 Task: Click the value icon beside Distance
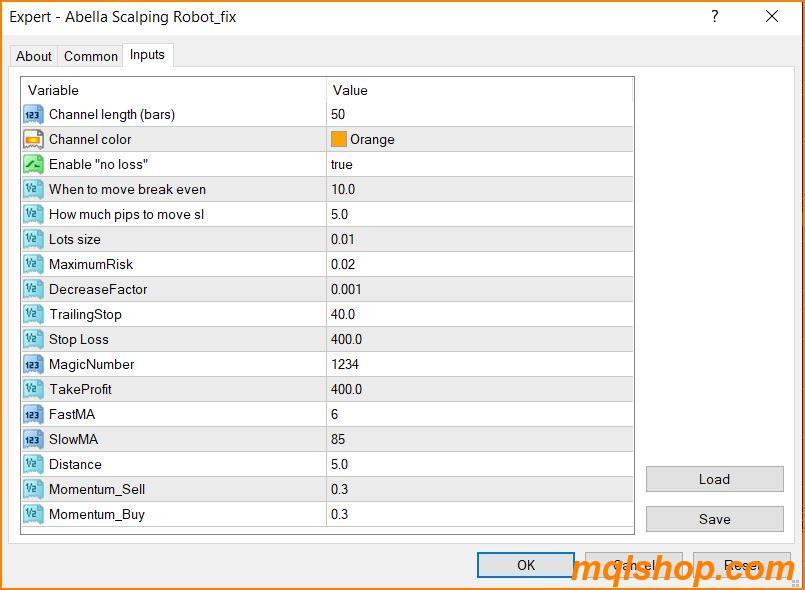pyautogui.click(x=33, y=464)
